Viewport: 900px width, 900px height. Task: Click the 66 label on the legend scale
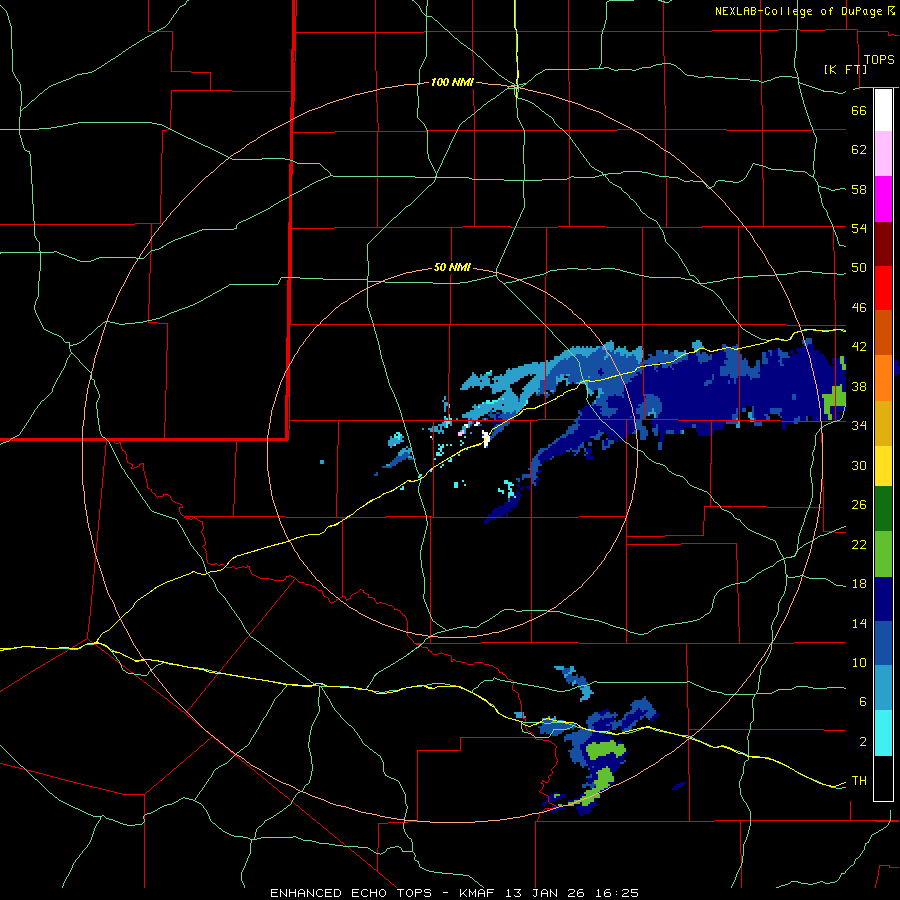859,110
